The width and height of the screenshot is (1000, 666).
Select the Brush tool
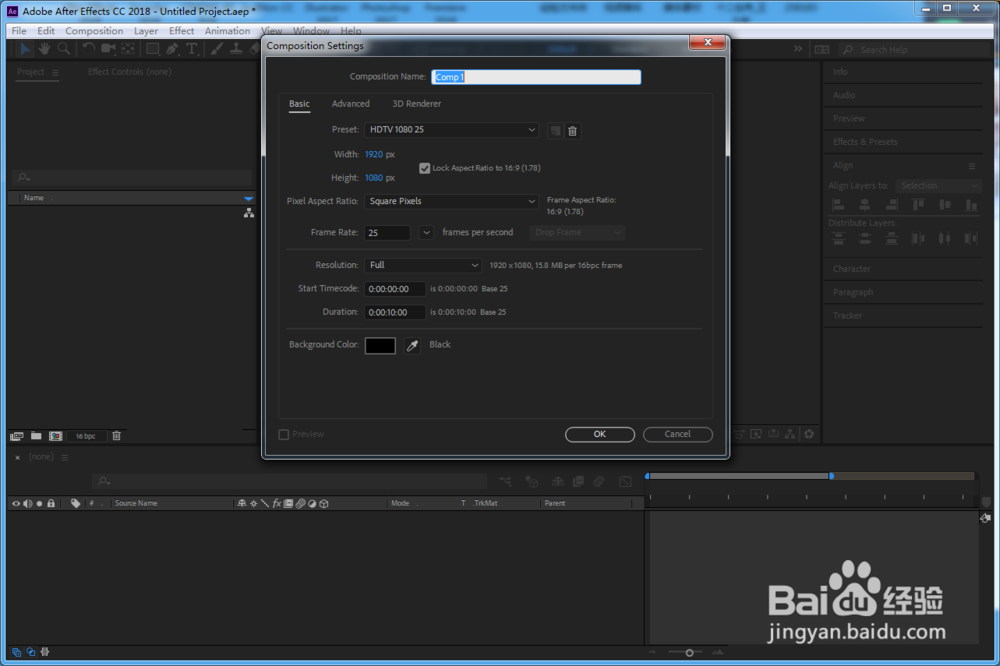[217, 48]
